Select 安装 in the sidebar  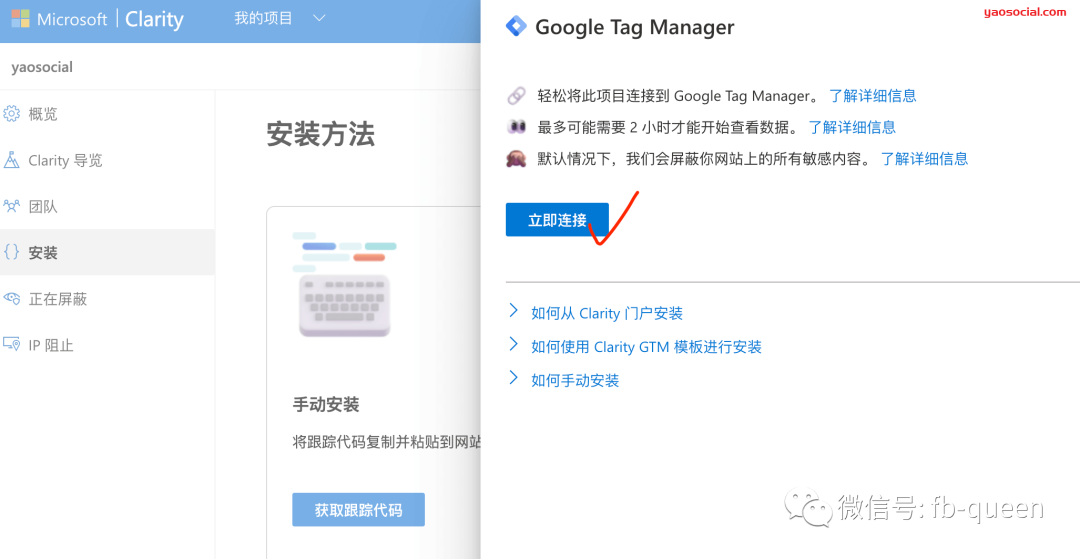click(43, 253)
